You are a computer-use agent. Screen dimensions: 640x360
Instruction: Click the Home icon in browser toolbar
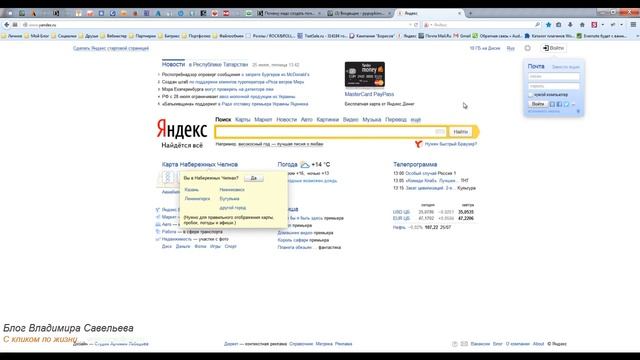(x=582, y=25)
